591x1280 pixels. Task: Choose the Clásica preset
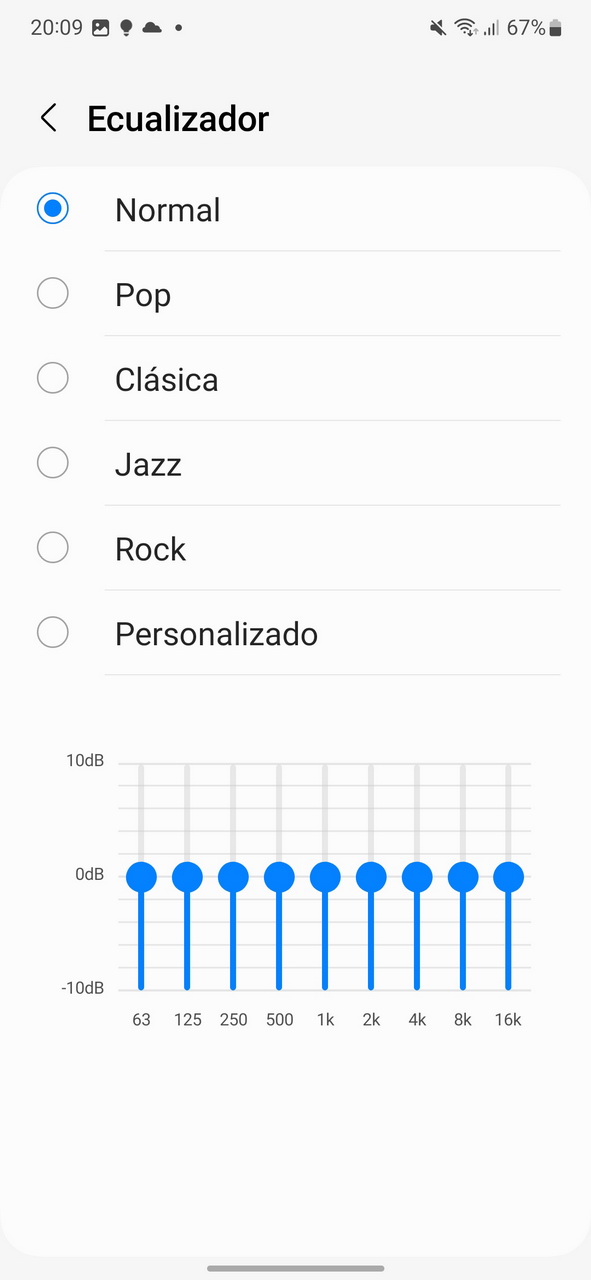[295, 379]
